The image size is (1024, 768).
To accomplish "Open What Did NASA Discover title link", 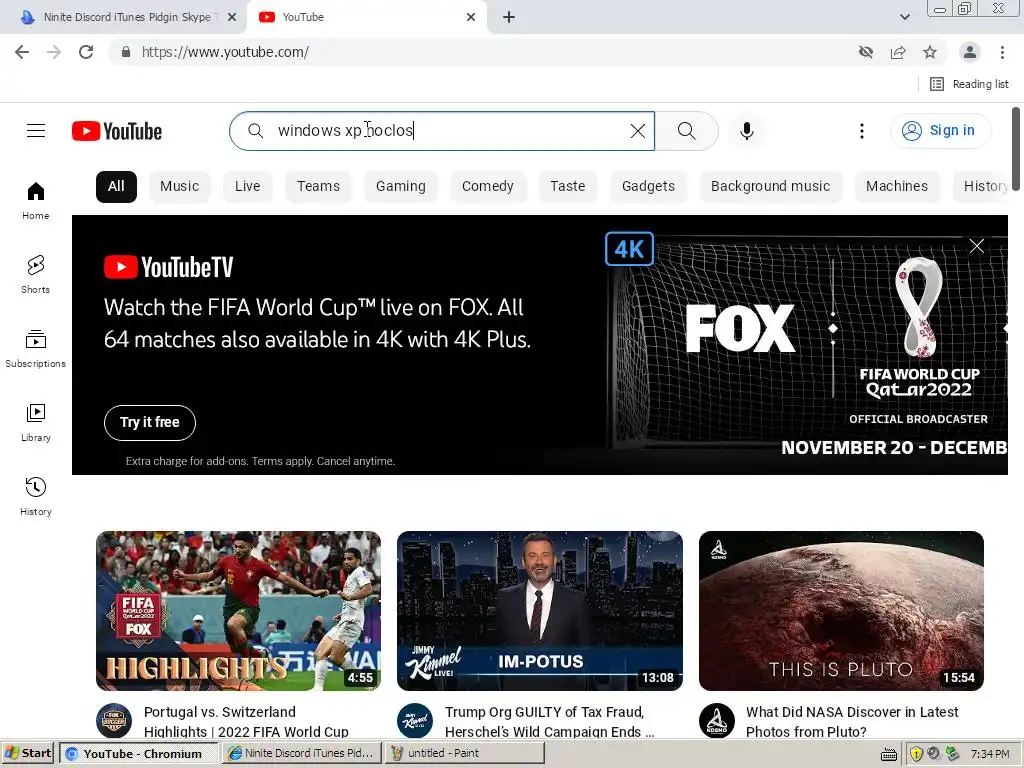I will point(852,722).
